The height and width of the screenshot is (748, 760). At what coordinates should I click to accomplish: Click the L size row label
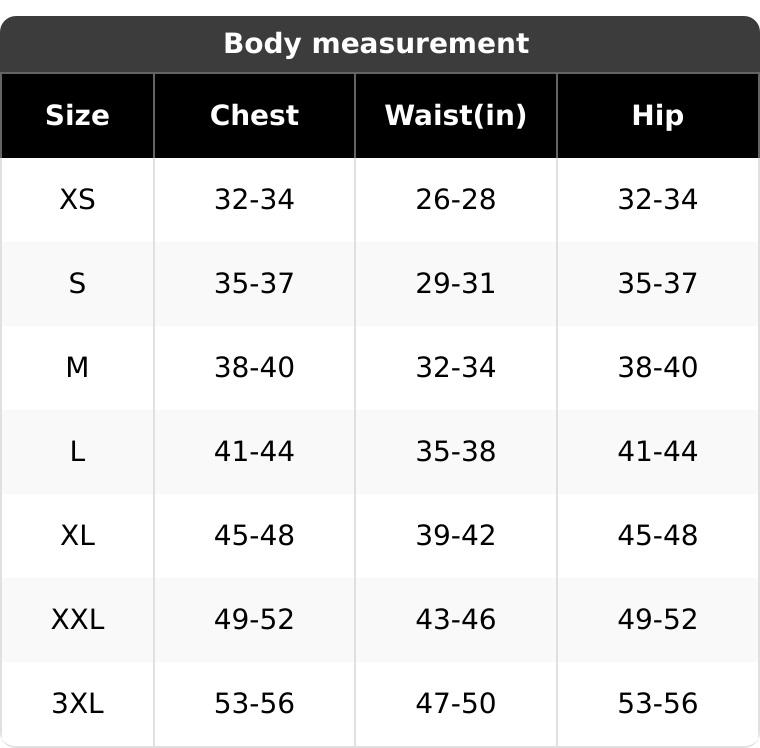point(77,452)
